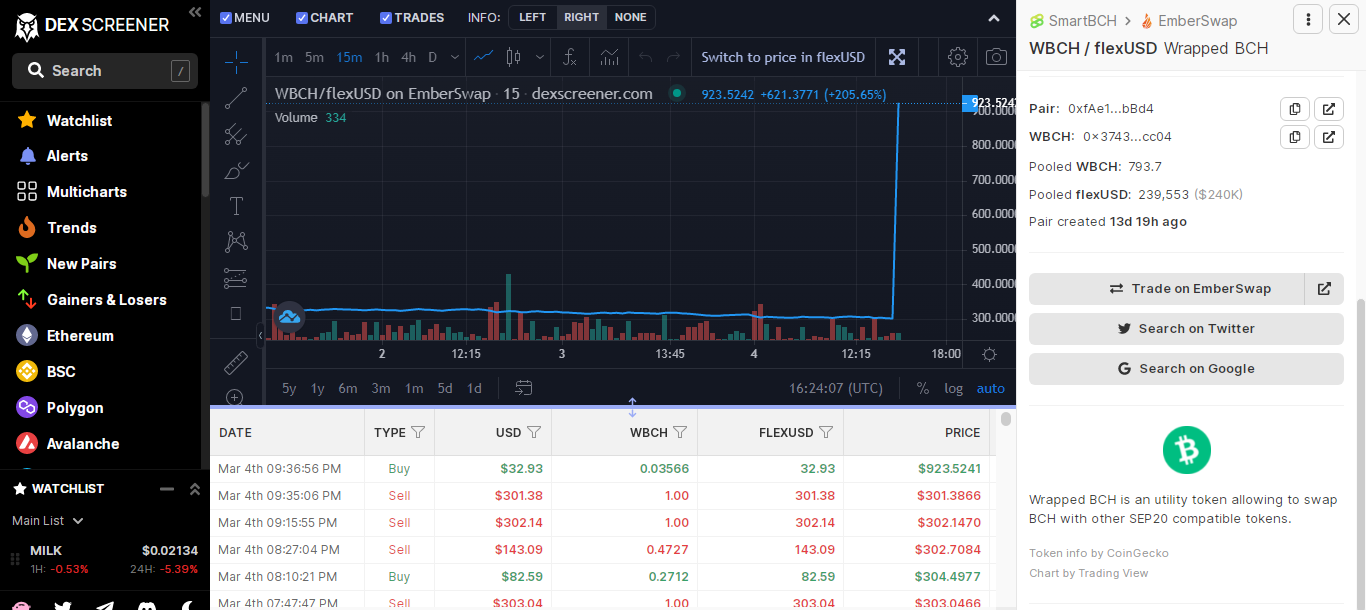
Task: Select the 1h timeframe
Action: click(381, 57)
